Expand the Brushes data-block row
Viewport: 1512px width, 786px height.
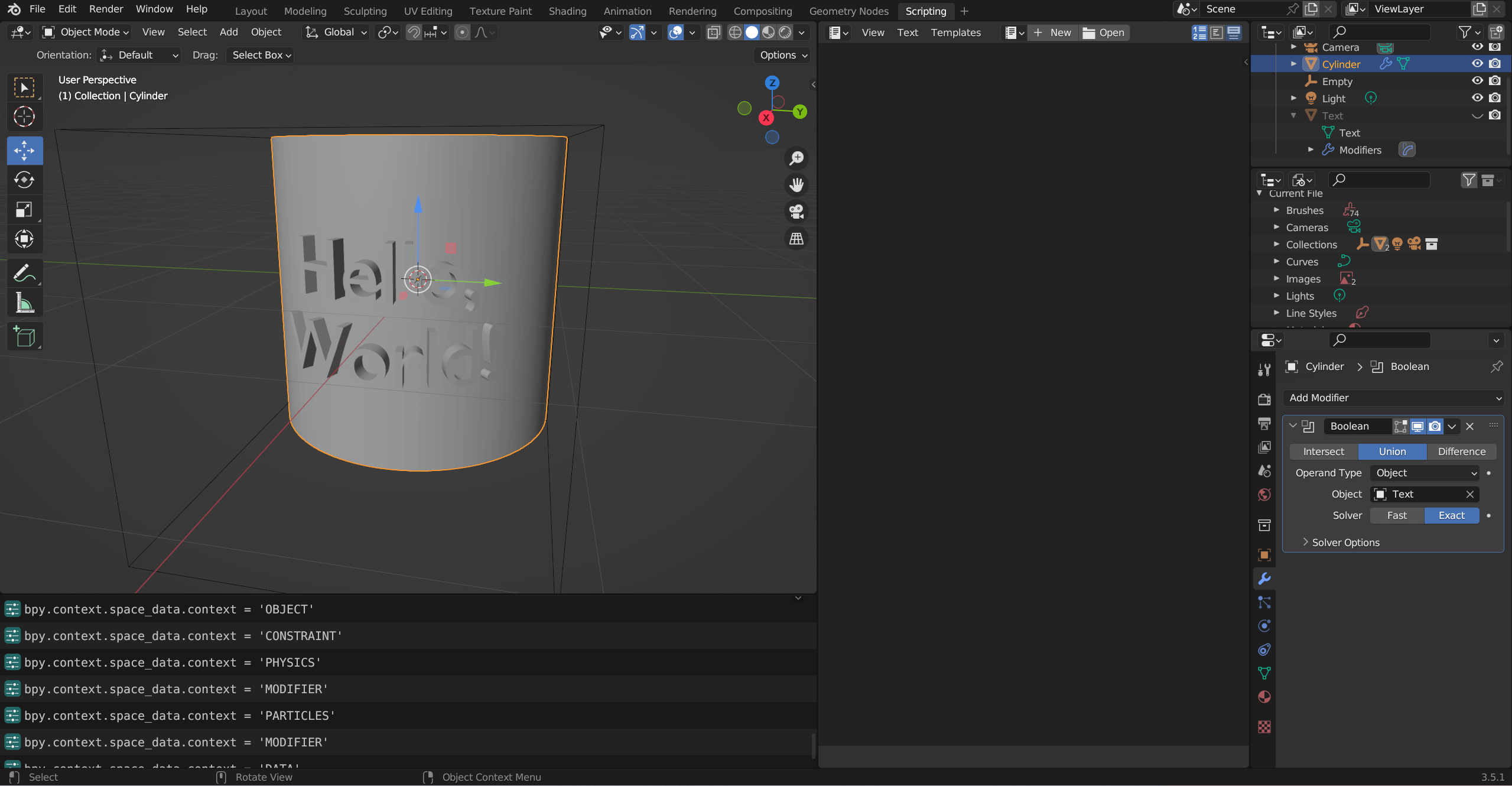[1276, 210]
